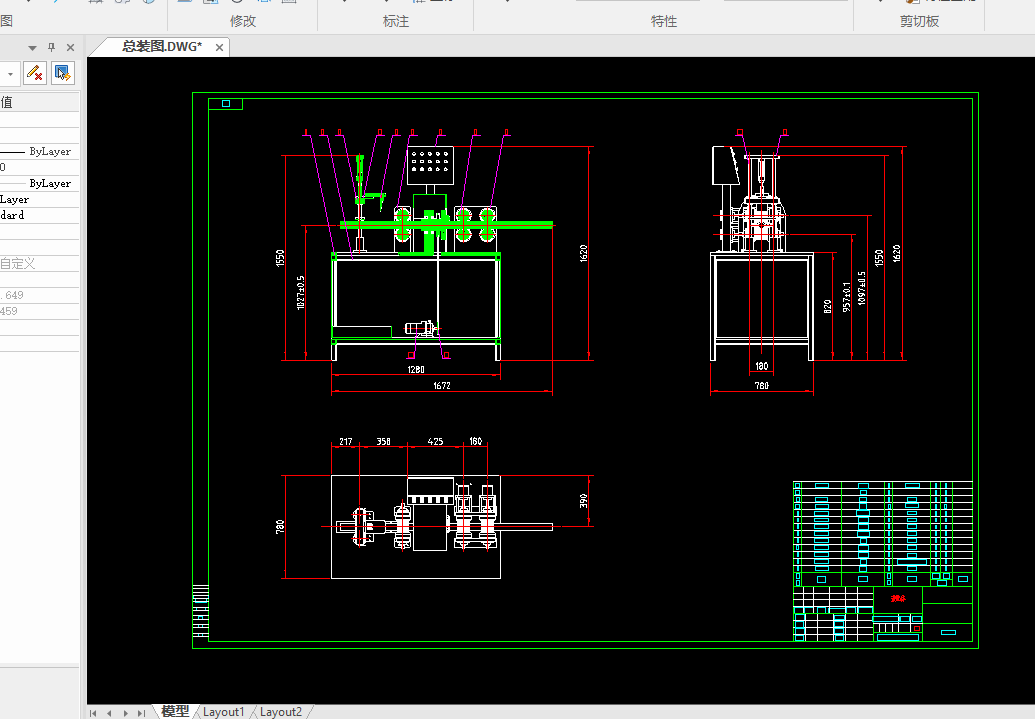Viewport: 1035px width, 719px height.
Task: Click the ByLayer linetype property field
Action: point(40,151)
